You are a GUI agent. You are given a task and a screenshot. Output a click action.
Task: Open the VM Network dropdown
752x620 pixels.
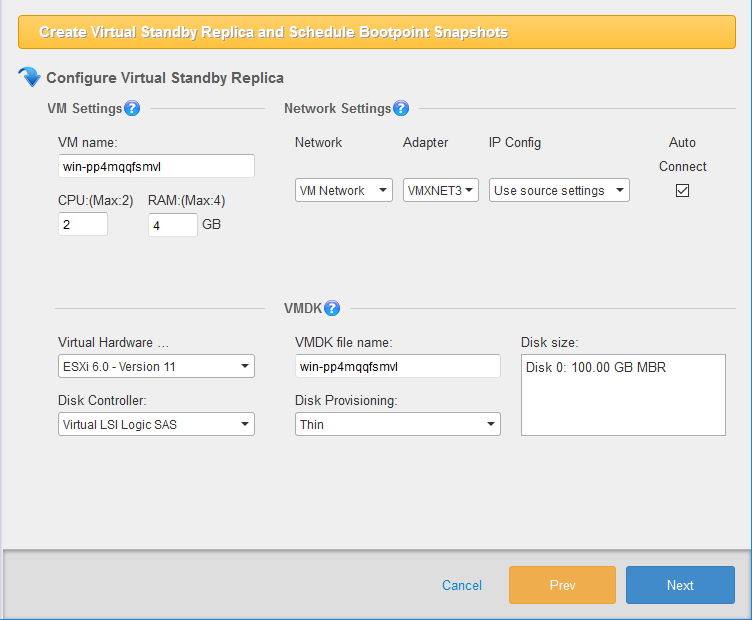pos(344,190)
